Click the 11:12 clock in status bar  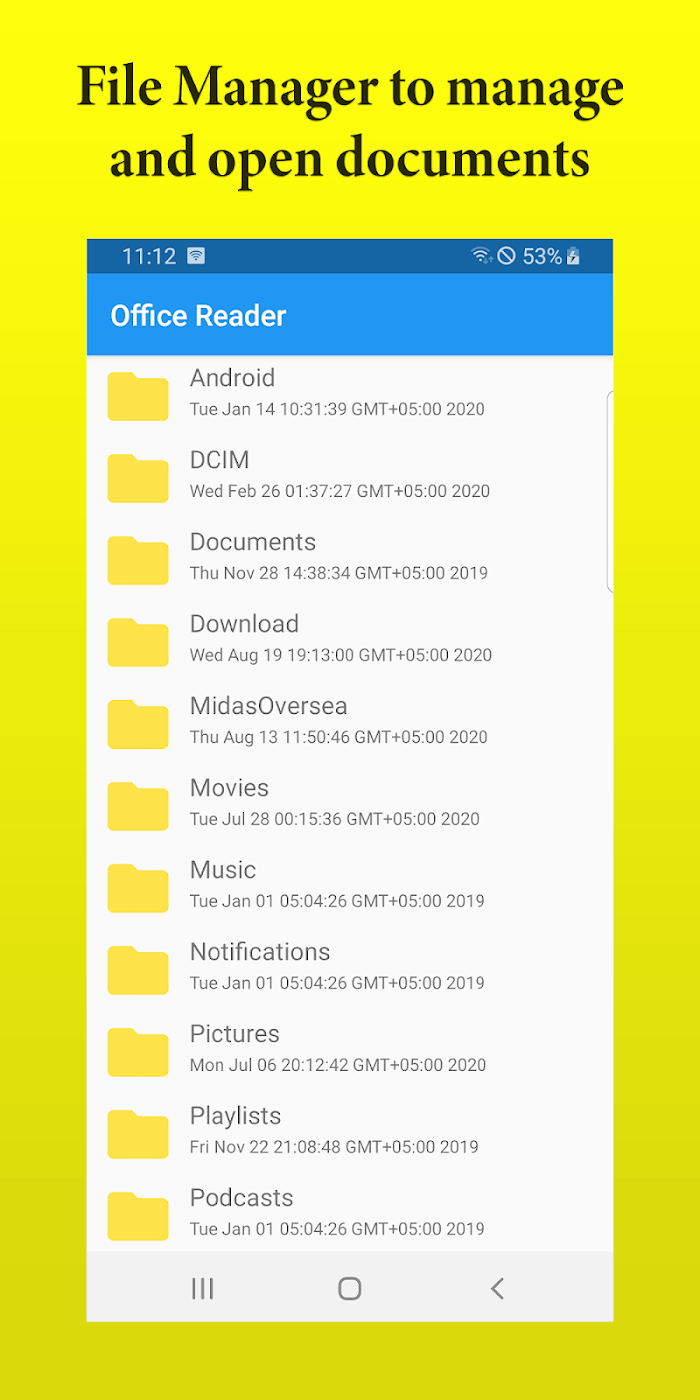pyautogui.click(x=149, y=256)
